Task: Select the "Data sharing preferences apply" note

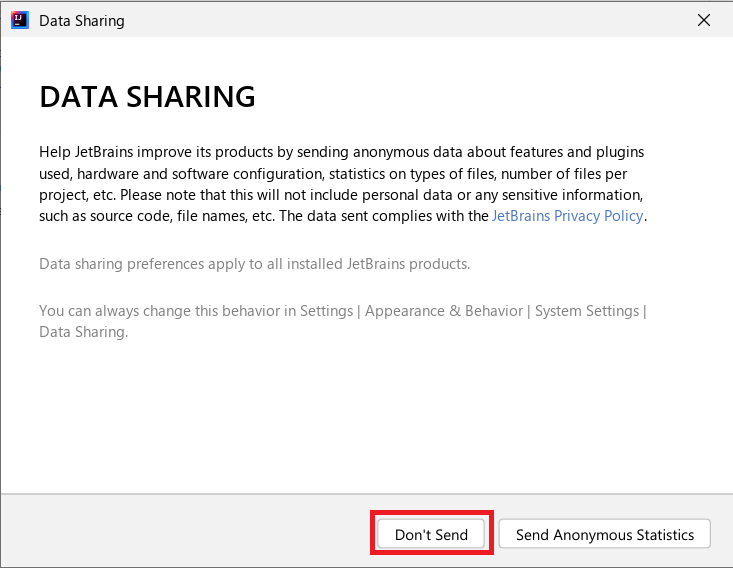Action: [x=254, y=264]
